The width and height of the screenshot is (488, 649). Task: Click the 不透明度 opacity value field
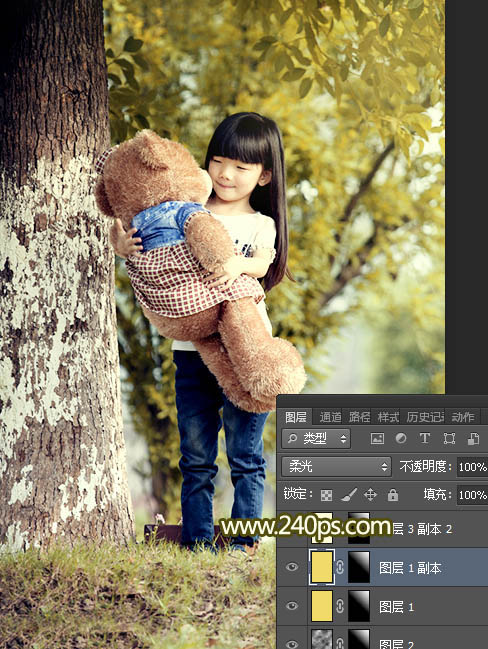point(472,467)
